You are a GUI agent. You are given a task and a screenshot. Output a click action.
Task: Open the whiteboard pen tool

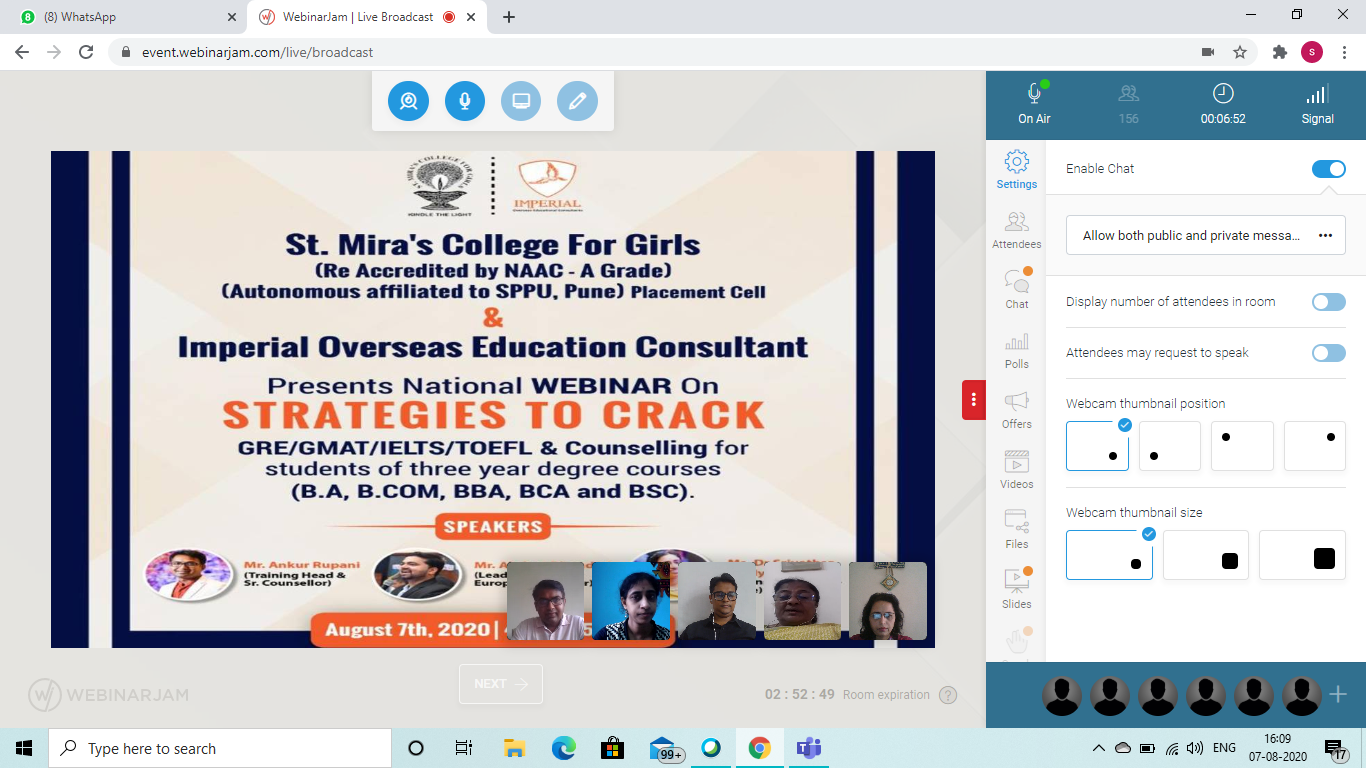pyautogui.click(x=577, y=100)
